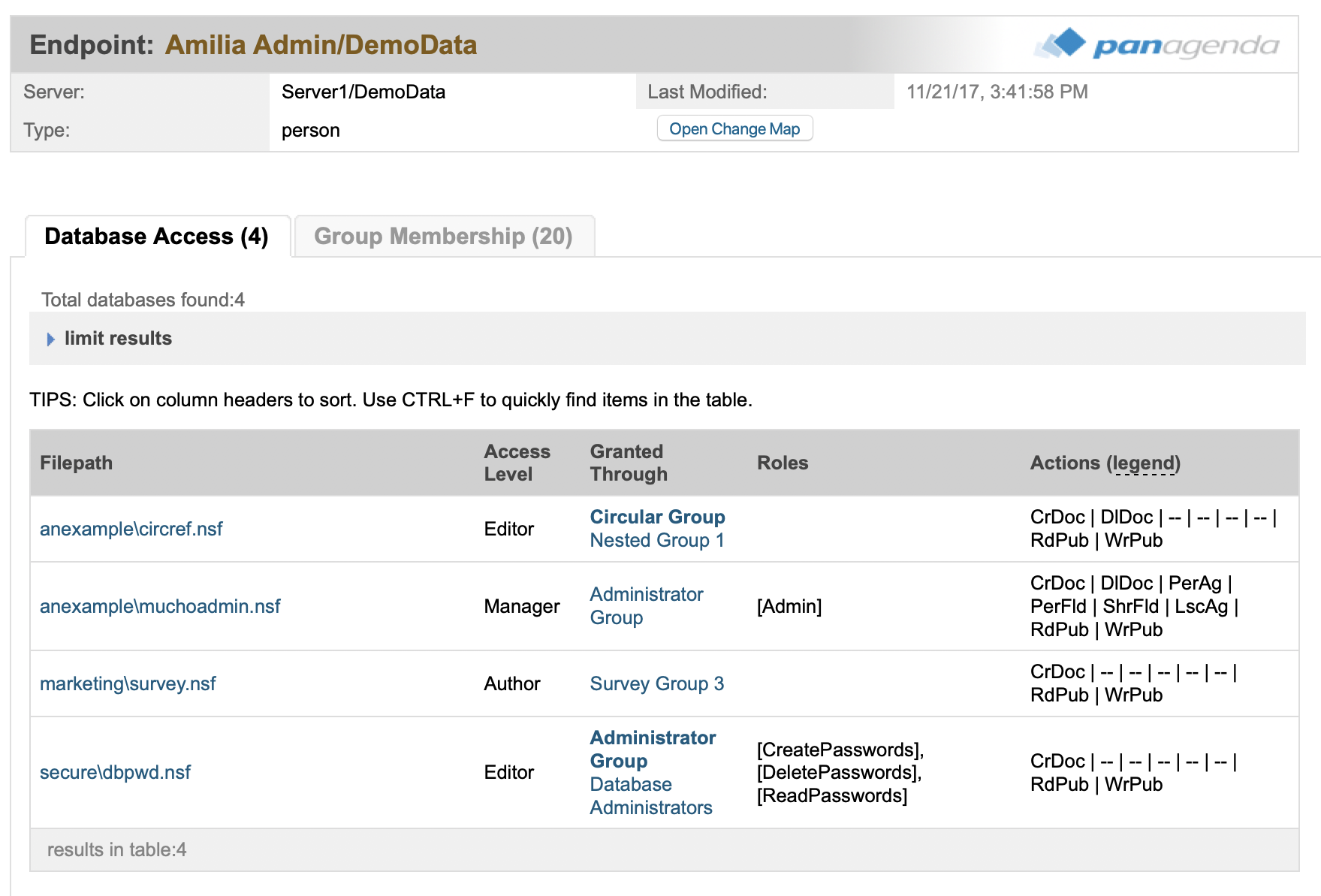The height and width of the screenshot is (896, 1321).
Task: Sort table by Roles column
Action: [x=782, y=463]
